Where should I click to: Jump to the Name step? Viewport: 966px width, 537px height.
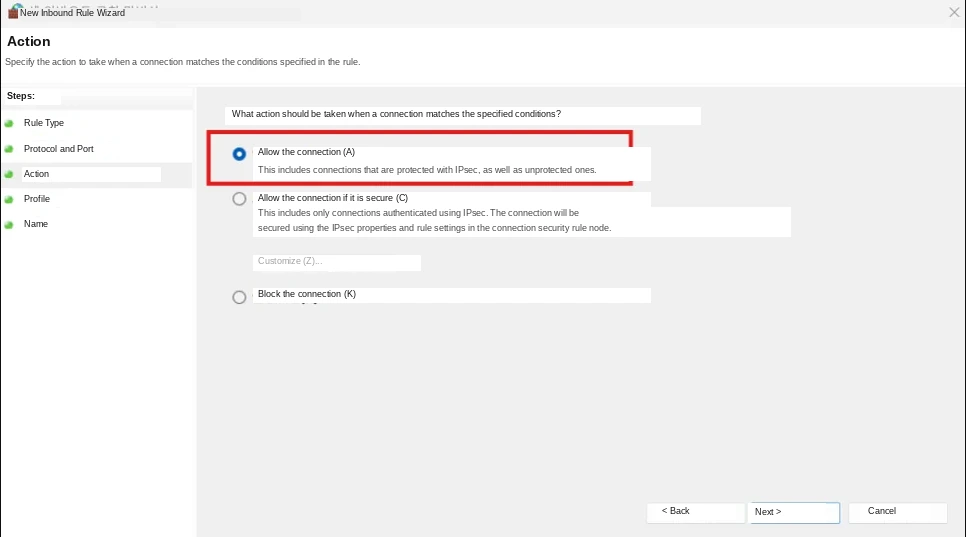coord(36,224)
